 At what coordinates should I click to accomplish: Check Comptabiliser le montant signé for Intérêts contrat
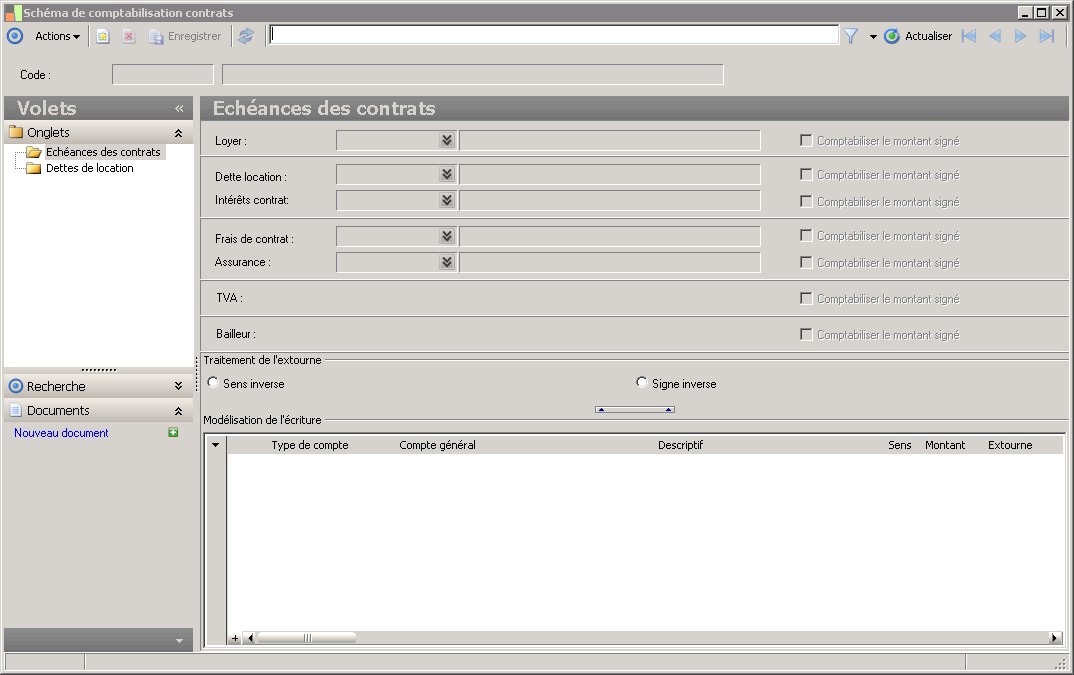tap(806, 201)
